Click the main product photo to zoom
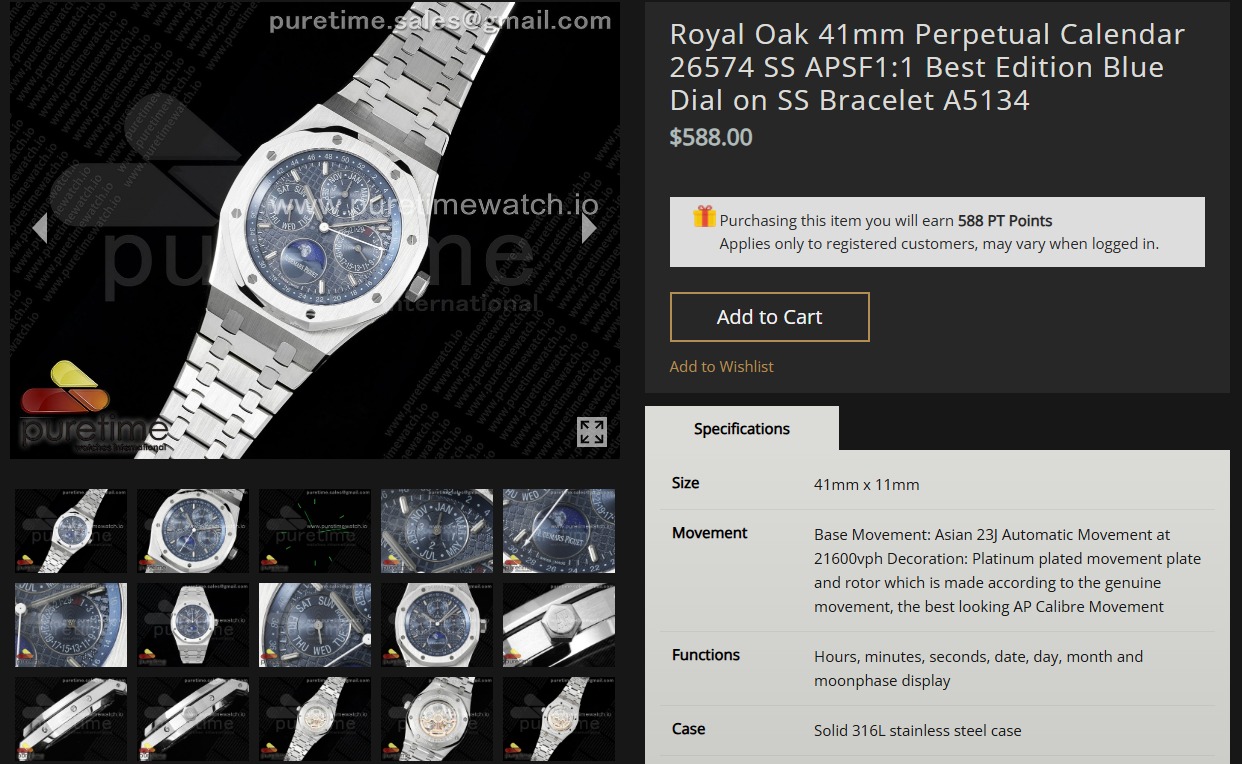1242x764 pixels. click(315, 230)
